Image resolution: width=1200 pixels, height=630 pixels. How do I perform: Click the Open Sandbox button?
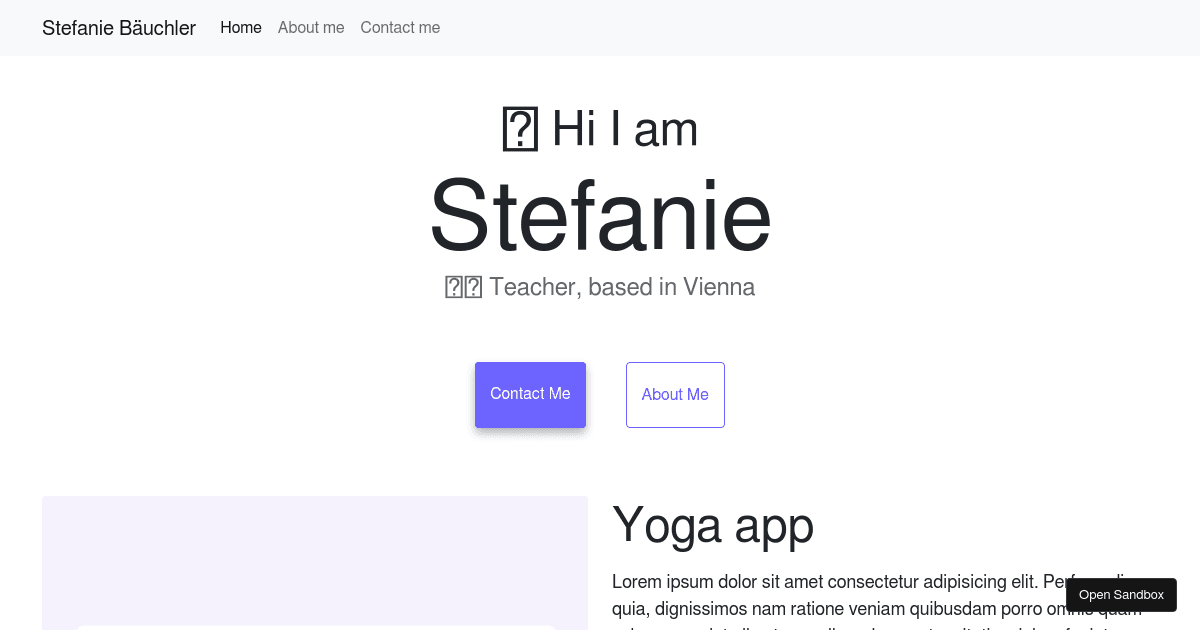[1121, 595]
